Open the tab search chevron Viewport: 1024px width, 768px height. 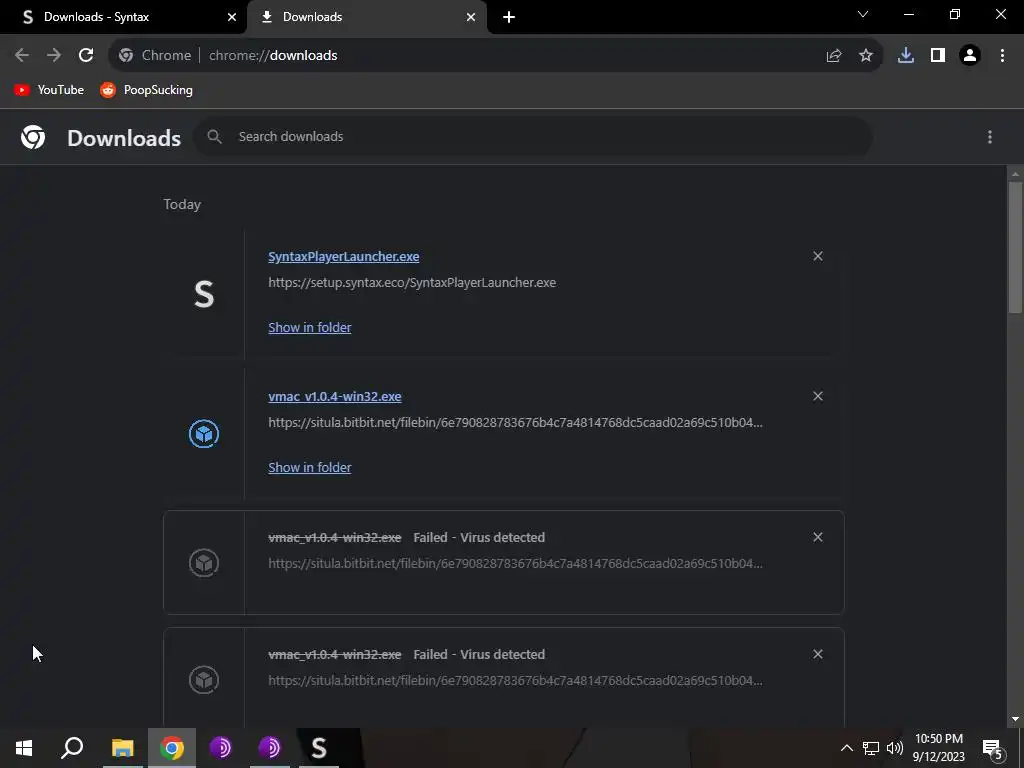tap(863, 14)
